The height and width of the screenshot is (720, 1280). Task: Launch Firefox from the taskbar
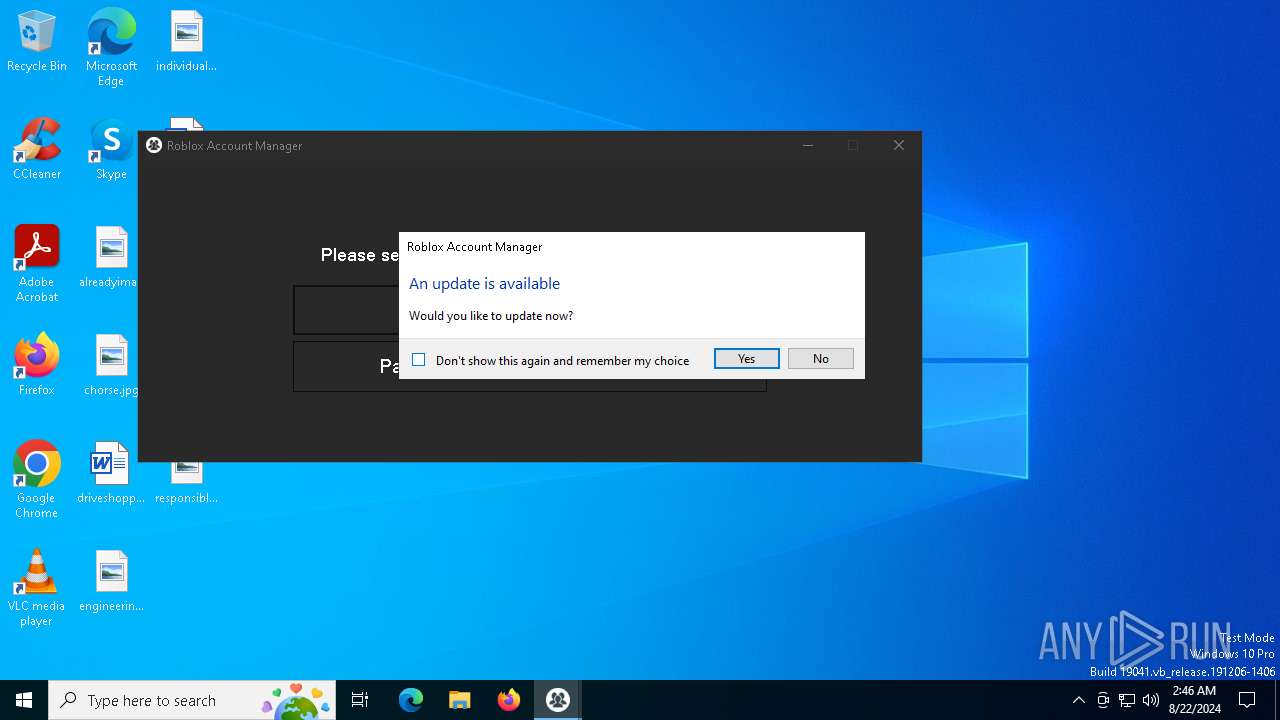[x=509, y=700]
